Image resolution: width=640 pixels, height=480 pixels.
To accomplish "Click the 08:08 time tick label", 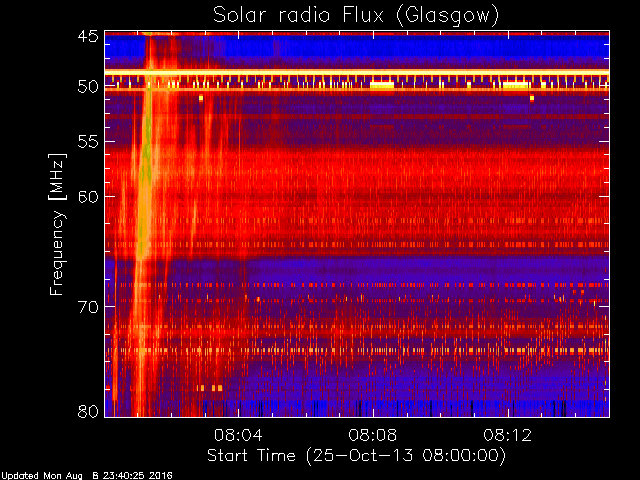I will [x=373, y=435].
